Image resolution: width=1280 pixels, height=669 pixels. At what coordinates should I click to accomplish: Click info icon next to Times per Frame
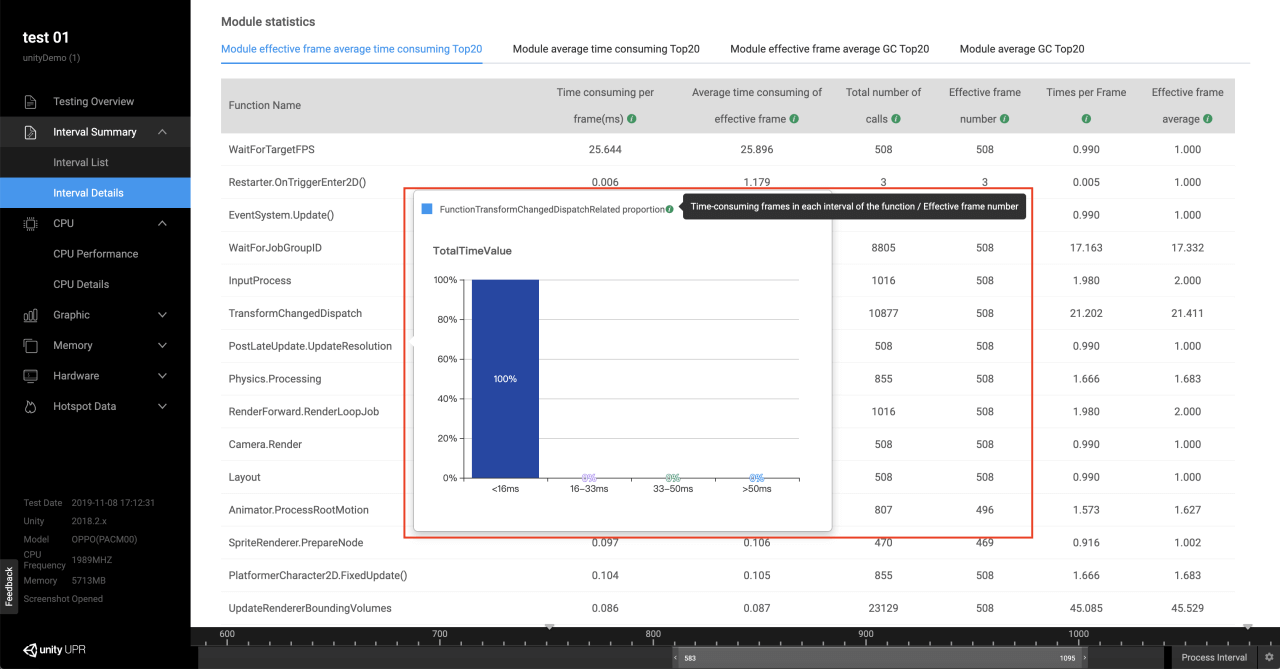coord(1086,119)
